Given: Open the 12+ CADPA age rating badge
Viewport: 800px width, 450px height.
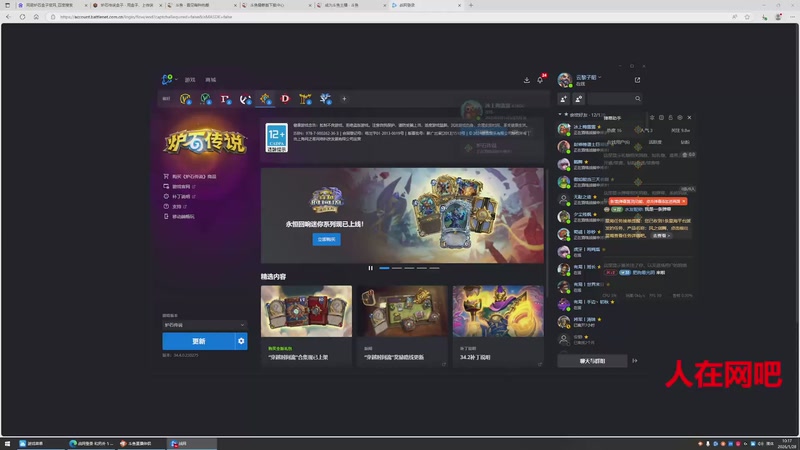Looking at the screenshot, I should (x=277, y=138).
